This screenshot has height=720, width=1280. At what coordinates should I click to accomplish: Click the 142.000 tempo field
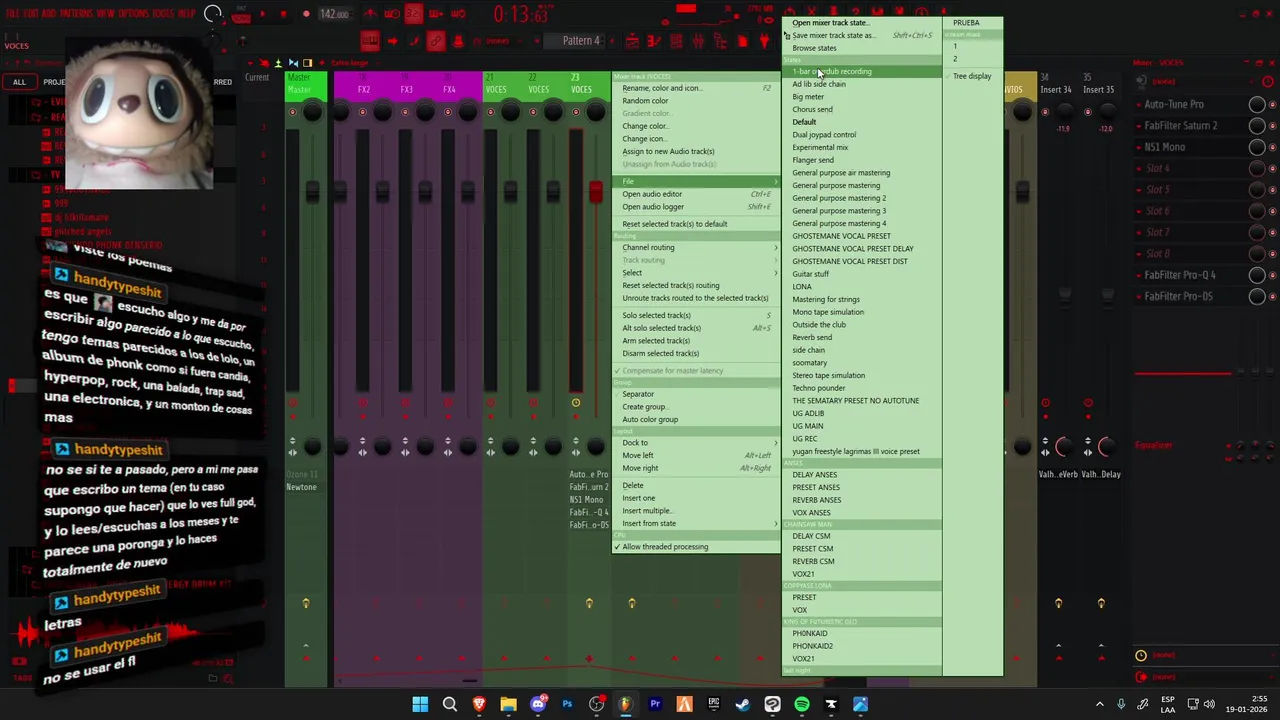pos(334,14)
